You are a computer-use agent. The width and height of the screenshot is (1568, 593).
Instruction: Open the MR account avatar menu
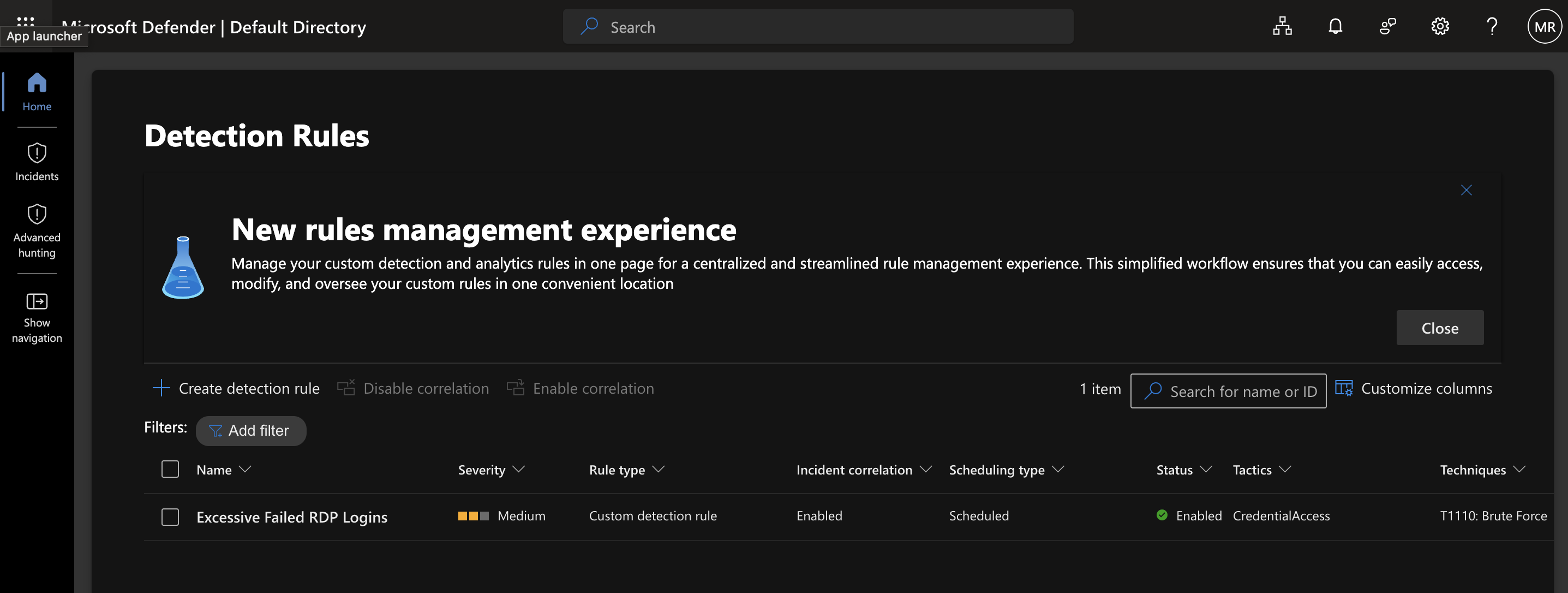point(1544,26)
